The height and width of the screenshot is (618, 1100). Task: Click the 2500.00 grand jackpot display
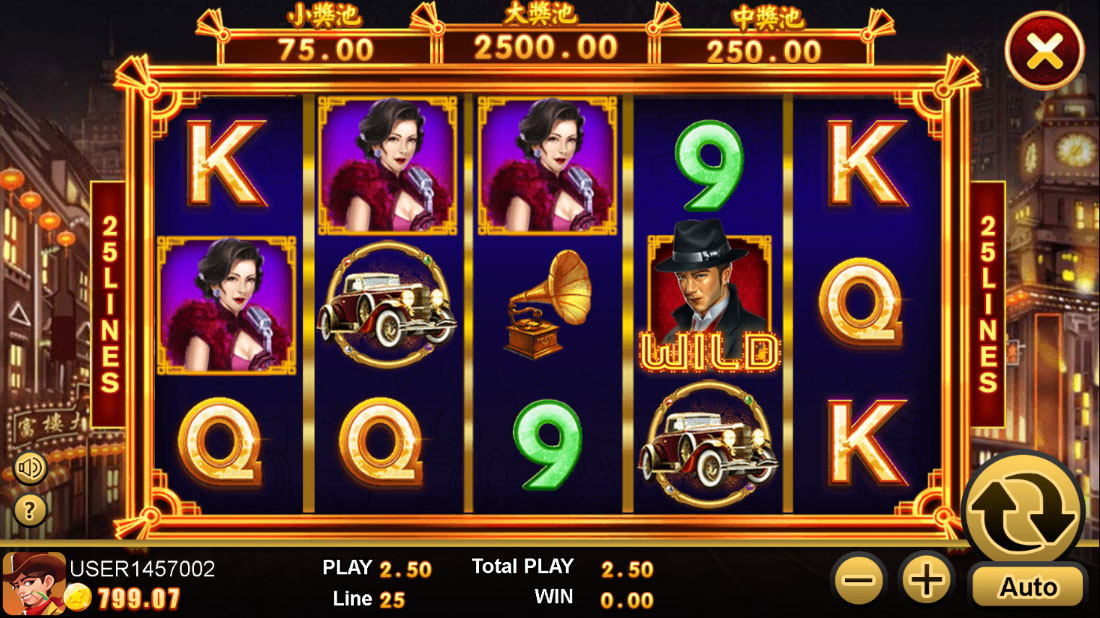click(x=546, y=48)
